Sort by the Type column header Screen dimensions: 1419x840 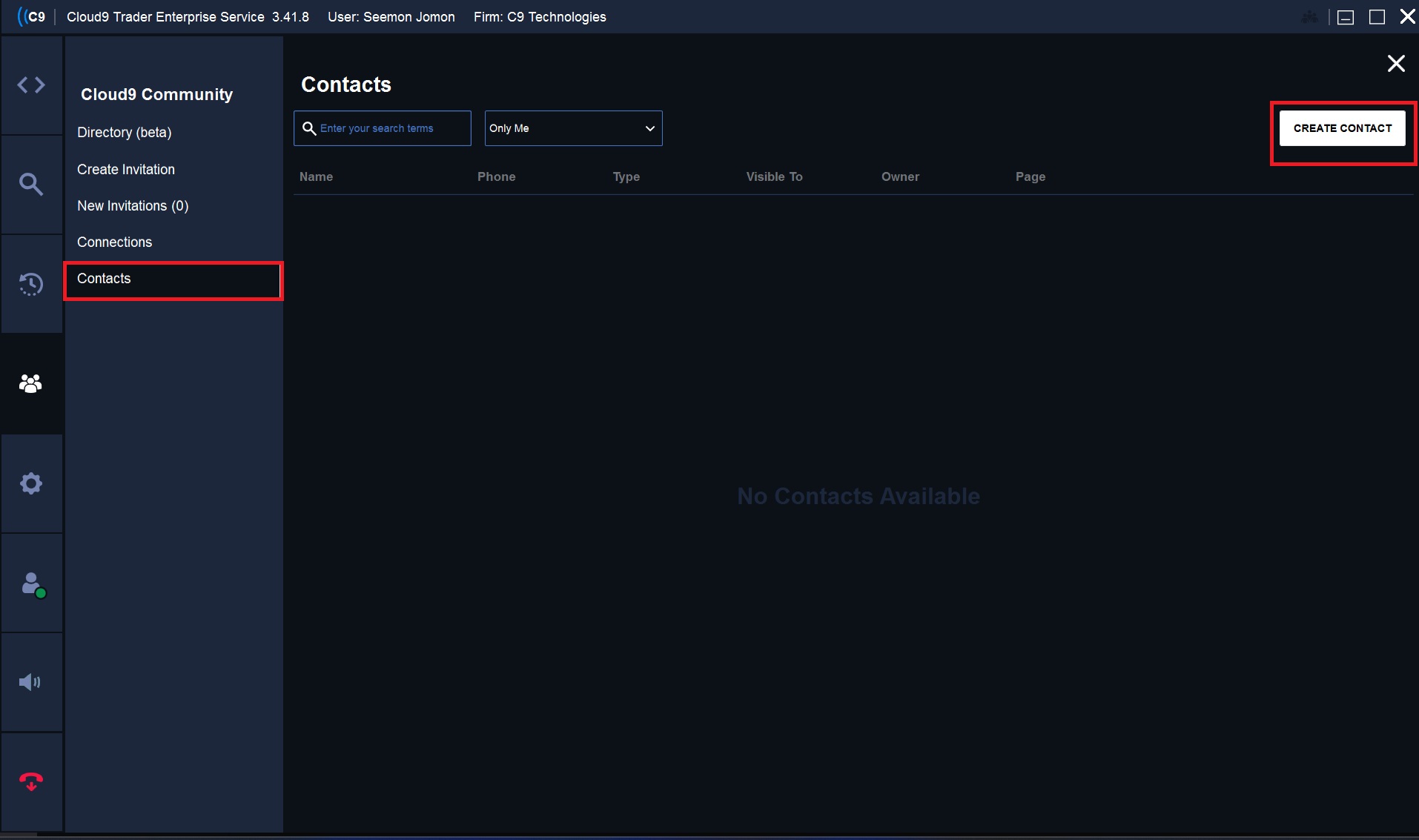click(626, 176)
